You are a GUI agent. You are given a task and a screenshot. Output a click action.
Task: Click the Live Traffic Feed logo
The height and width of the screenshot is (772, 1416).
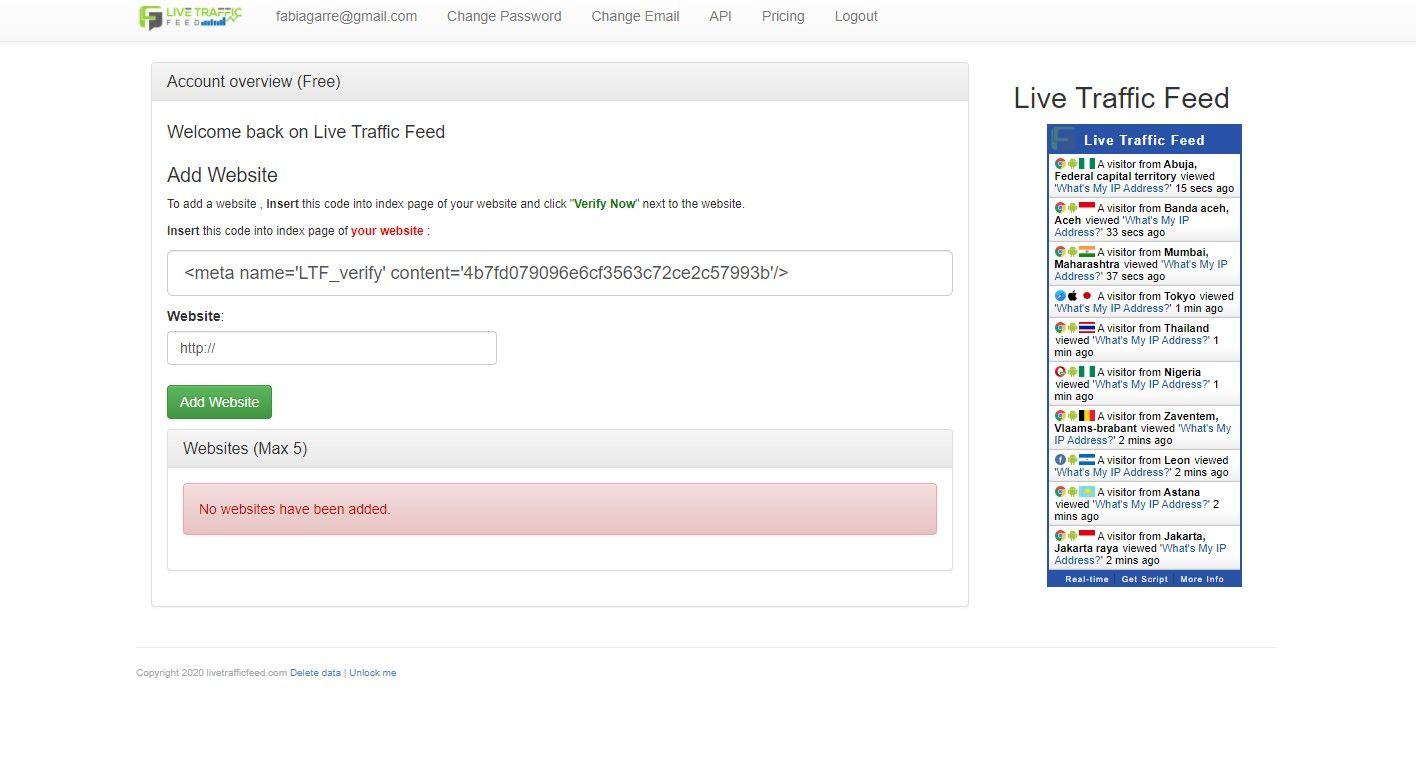pyautogui.click(x=190, y=17)
